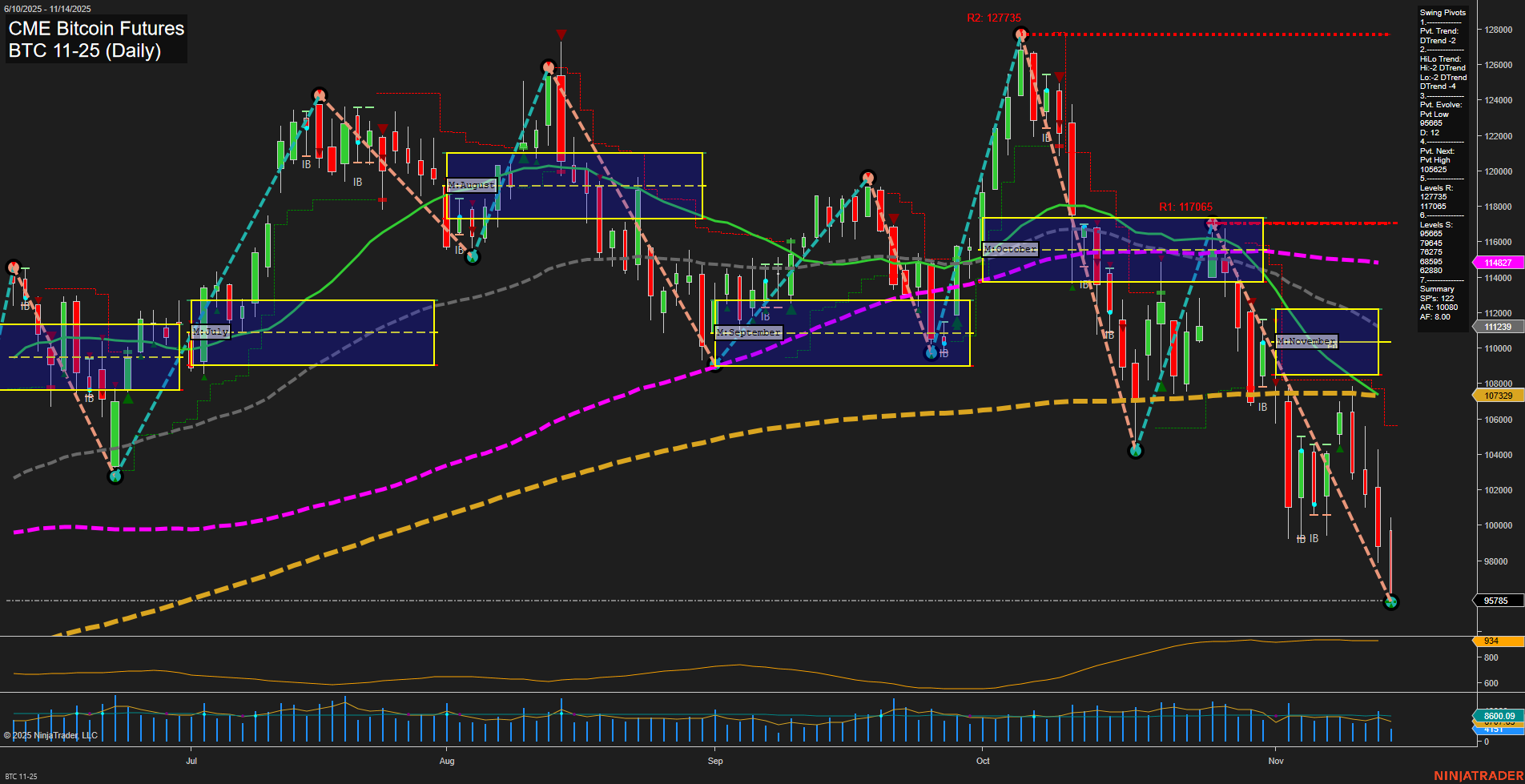Open the BTC 11-25 tab at bottom
Screen dimensions: 1525x784
(x=21, y=776)
